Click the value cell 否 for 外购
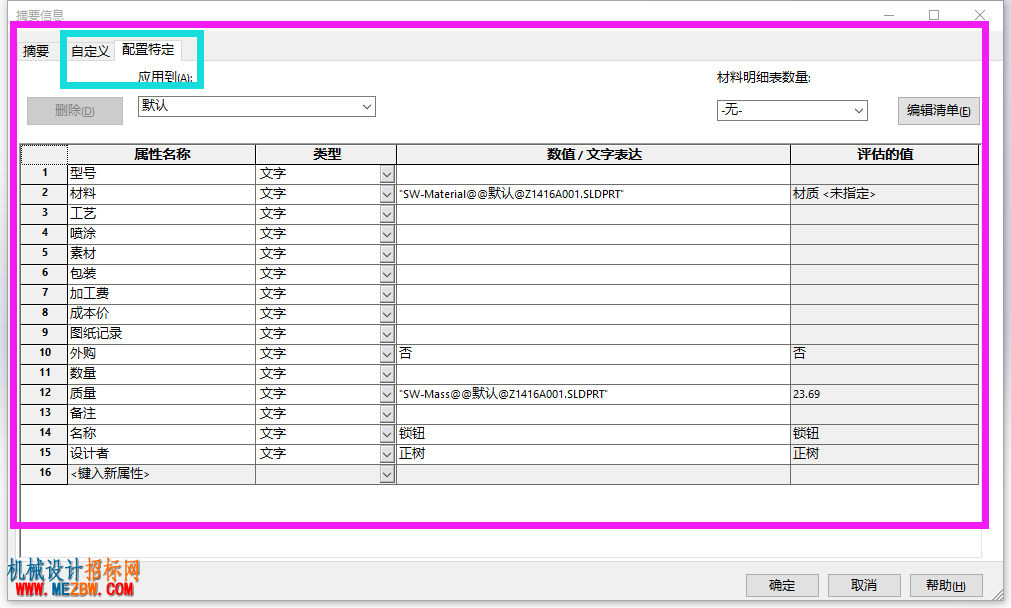 593,354
